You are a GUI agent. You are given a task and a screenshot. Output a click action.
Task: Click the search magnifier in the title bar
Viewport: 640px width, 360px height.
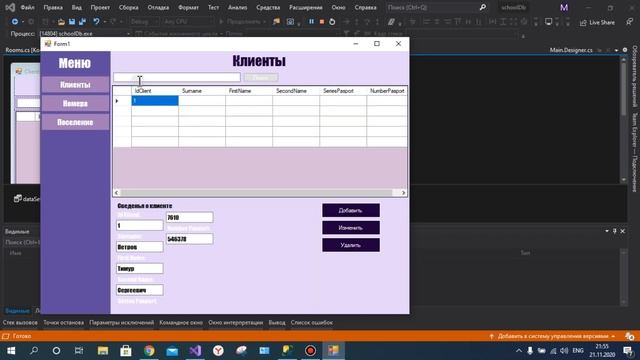point(482,7)
